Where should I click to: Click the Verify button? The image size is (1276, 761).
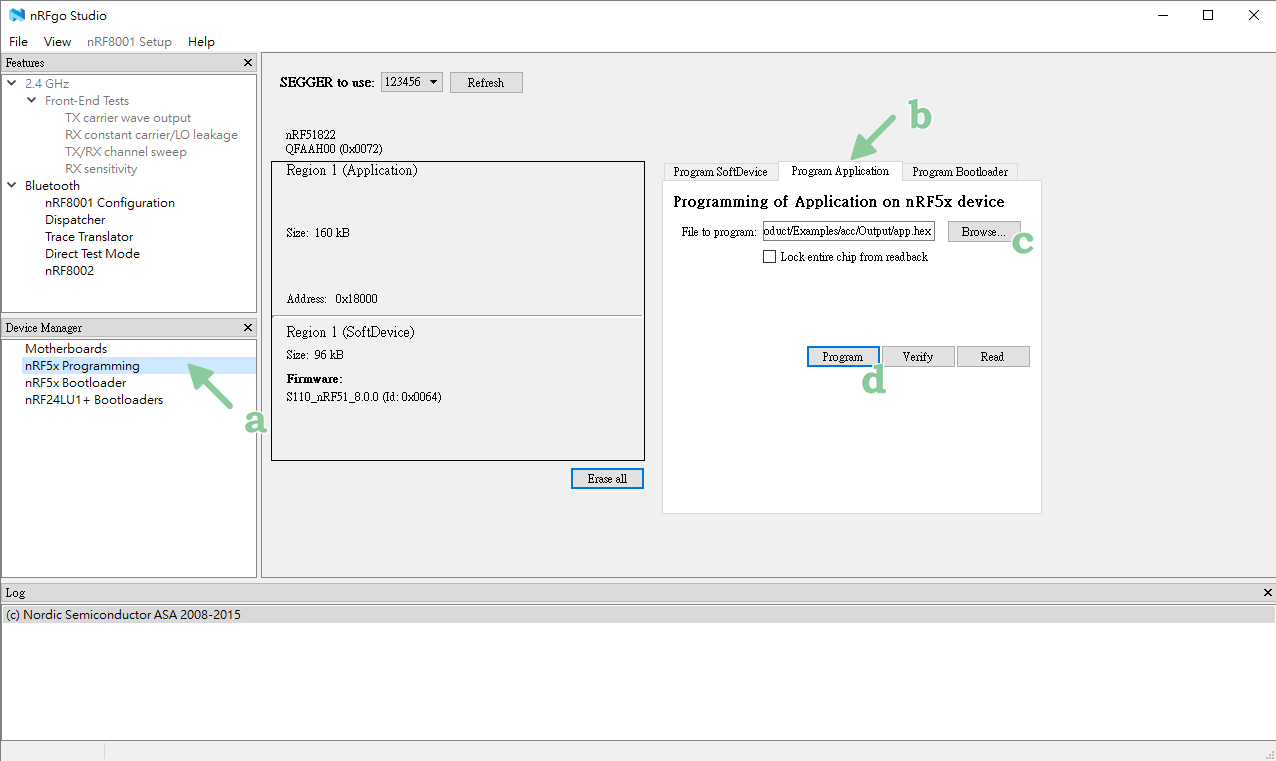pos(918,357)
